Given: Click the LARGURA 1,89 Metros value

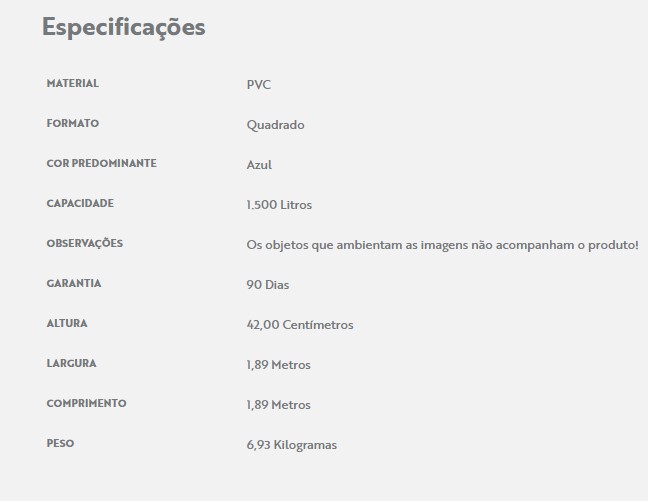Looking at the screenshot, I should (x=279, y=365).
